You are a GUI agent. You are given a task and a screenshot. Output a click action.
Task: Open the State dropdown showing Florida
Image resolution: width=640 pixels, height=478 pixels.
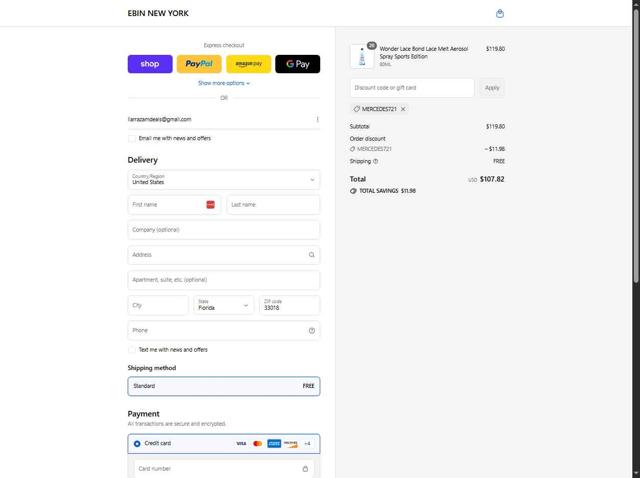(224, 305)
